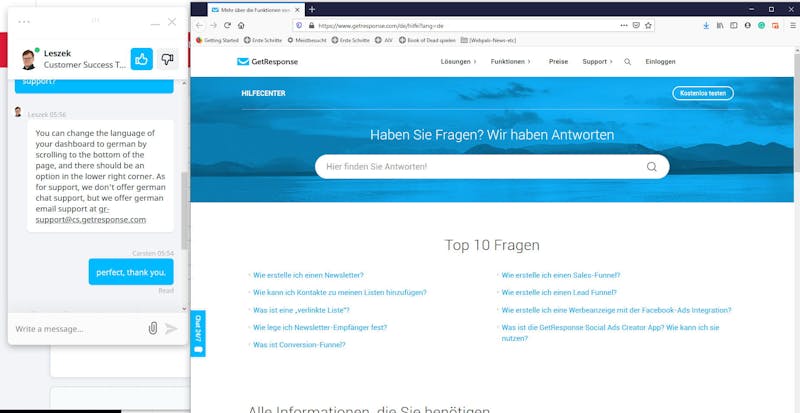Screen dimensions: 800x413
Task: Open the Facebook-Ads Integration question link
Action: tap(616, 310)
